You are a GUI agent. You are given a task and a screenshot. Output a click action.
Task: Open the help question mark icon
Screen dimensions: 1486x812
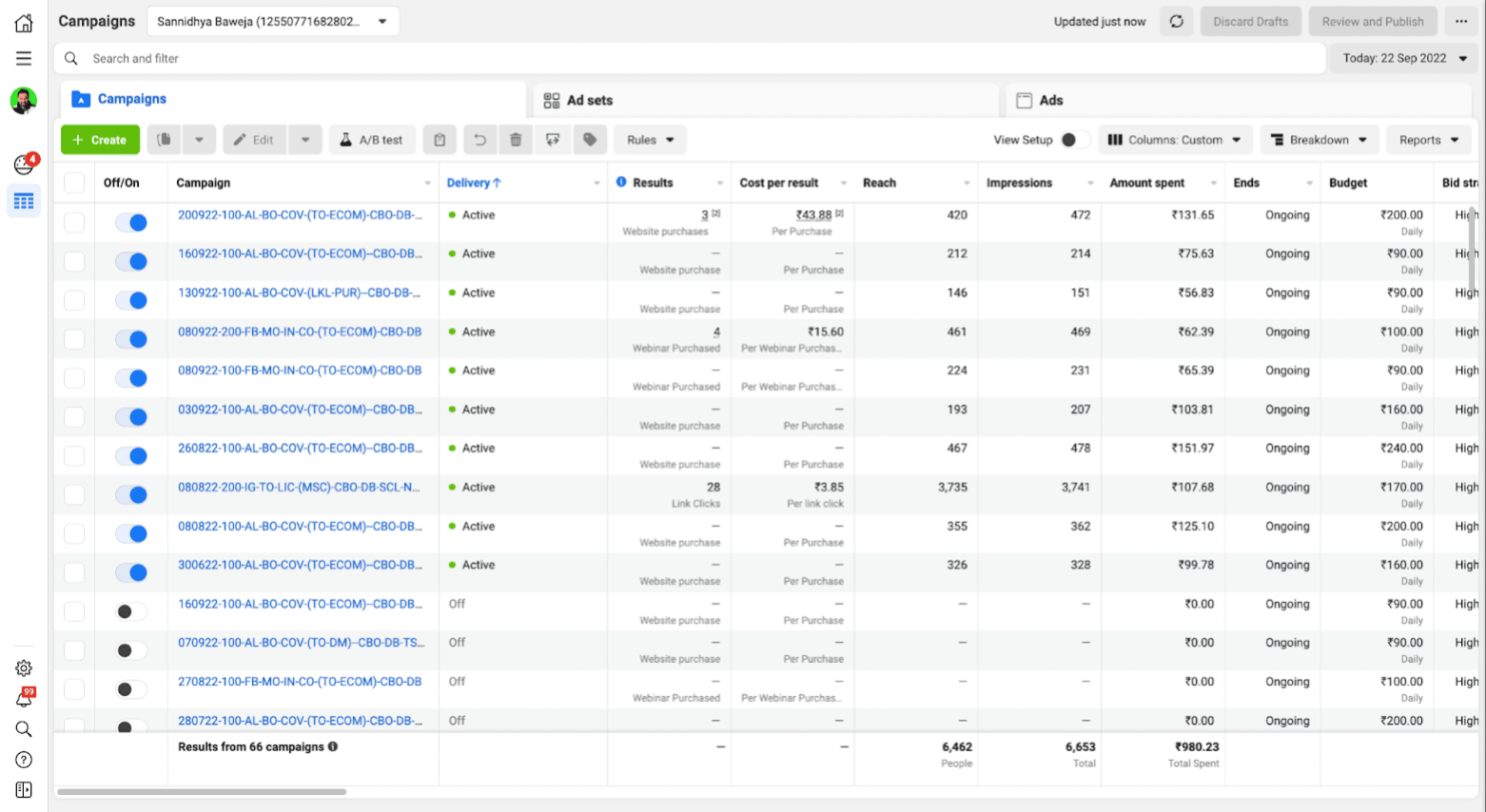coord(24,760)
